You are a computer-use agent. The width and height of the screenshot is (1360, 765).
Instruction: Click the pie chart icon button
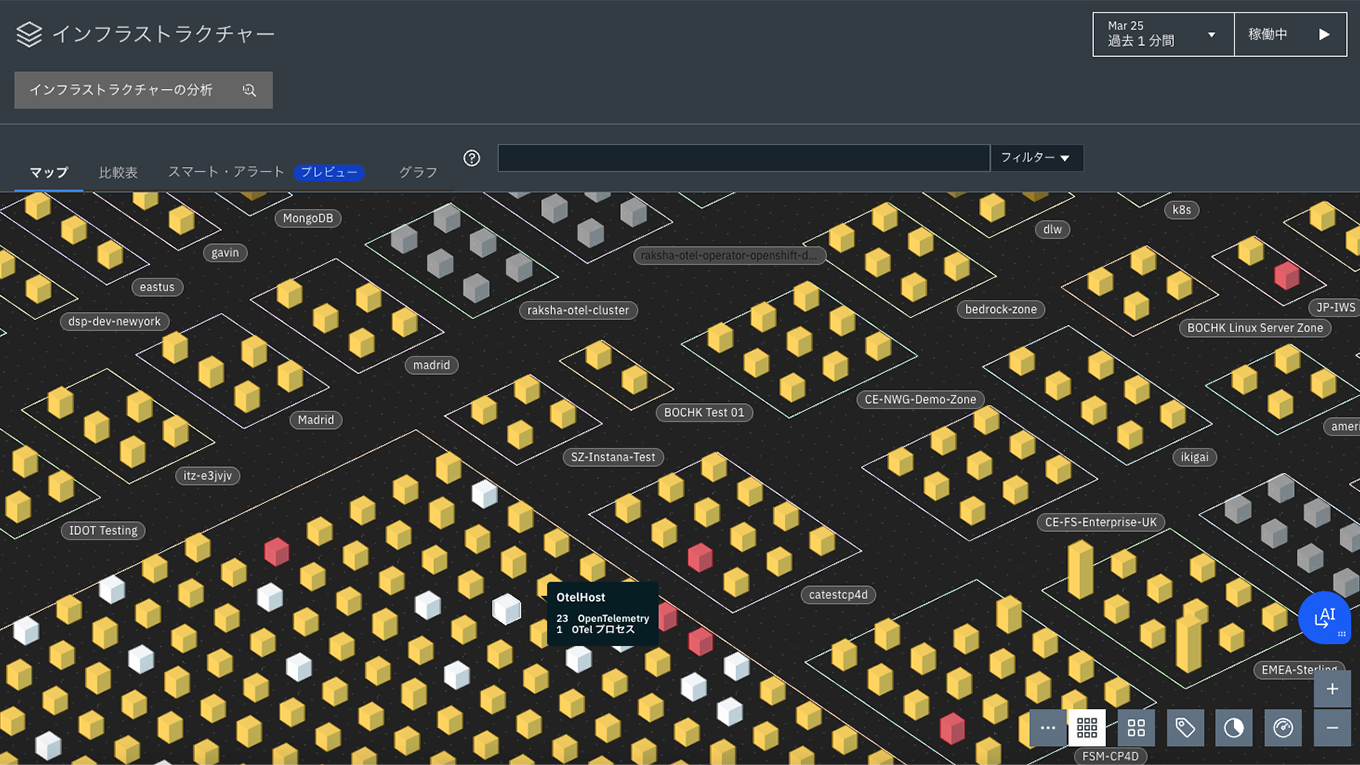(1234, 728)
